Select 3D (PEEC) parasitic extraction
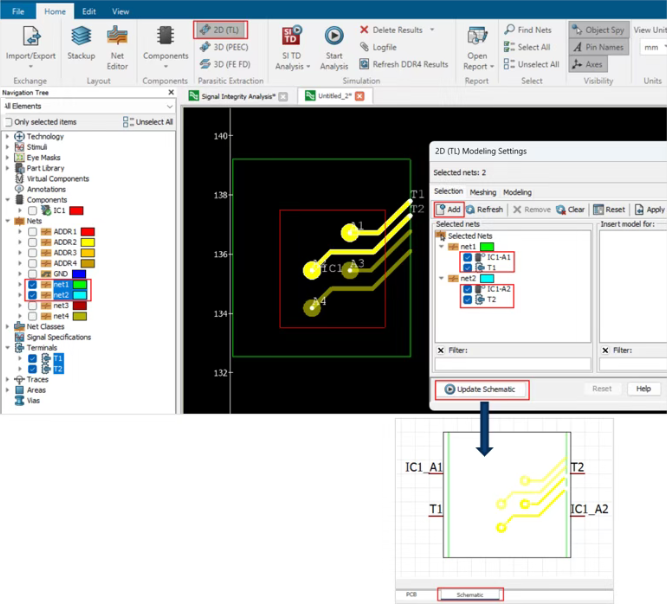Viewport: 667px width, 607px height. [224, 47]
